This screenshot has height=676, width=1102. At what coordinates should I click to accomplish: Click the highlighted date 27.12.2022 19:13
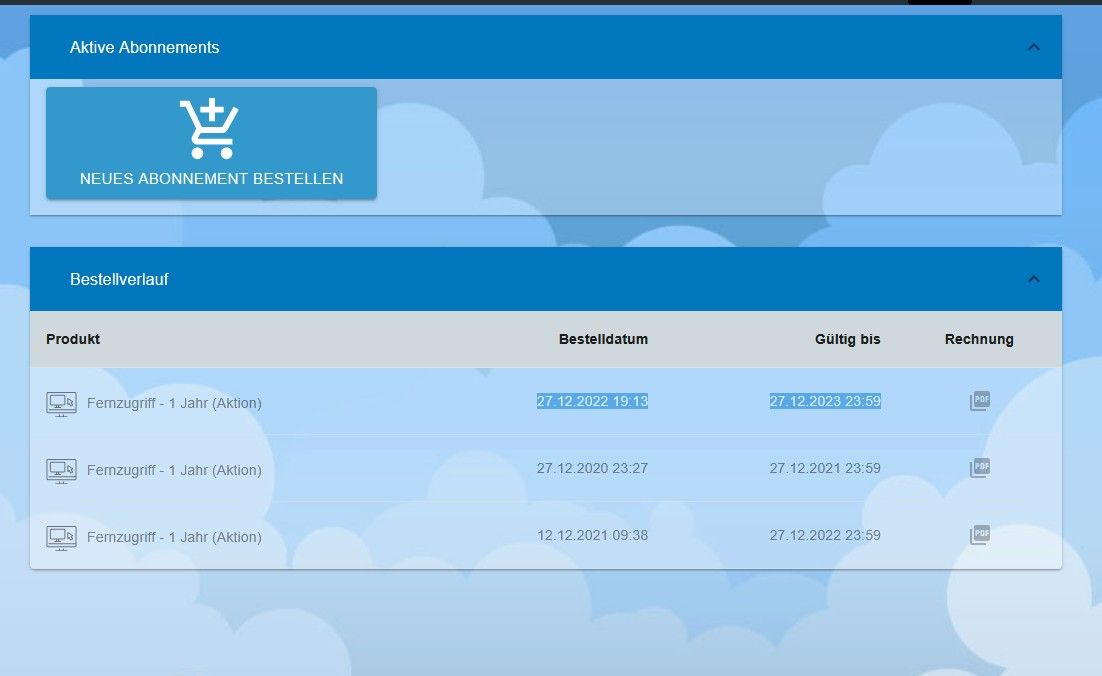592,401
